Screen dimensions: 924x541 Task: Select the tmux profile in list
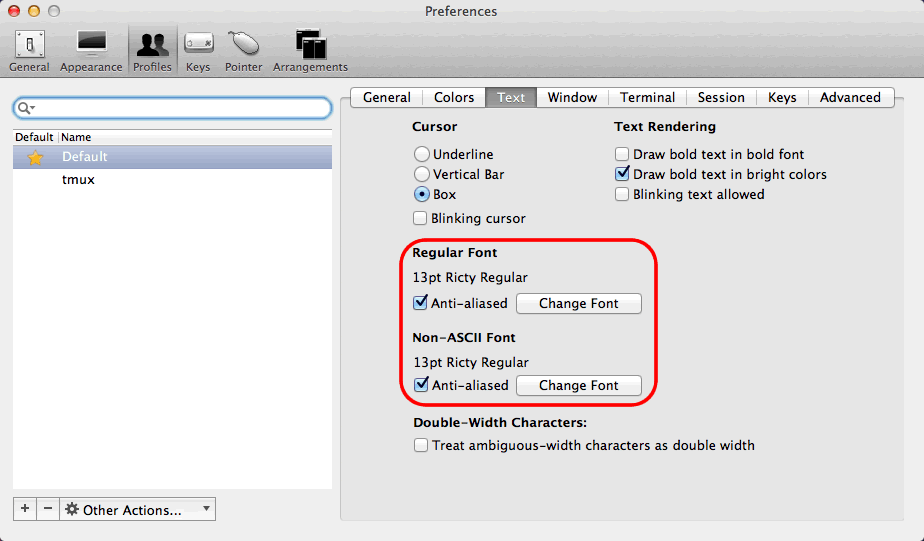(x=78, y=180)
